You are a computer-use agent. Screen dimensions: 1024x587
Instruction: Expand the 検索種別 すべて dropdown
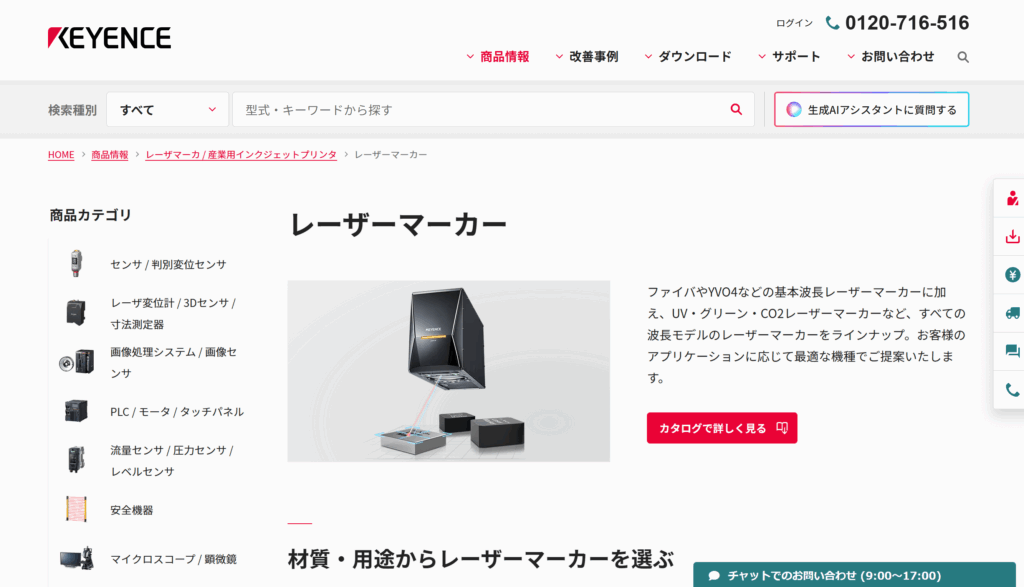(x=167, y=110)
